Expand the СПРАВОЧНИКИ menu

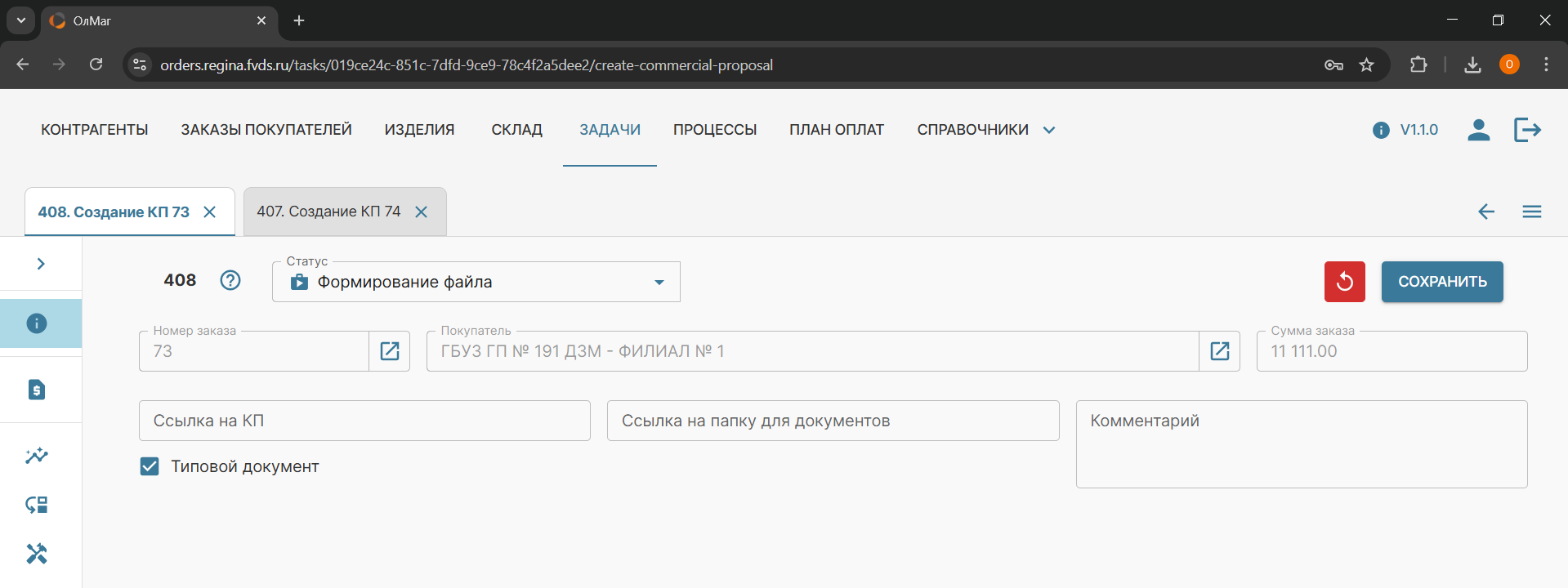click(985, 130)
